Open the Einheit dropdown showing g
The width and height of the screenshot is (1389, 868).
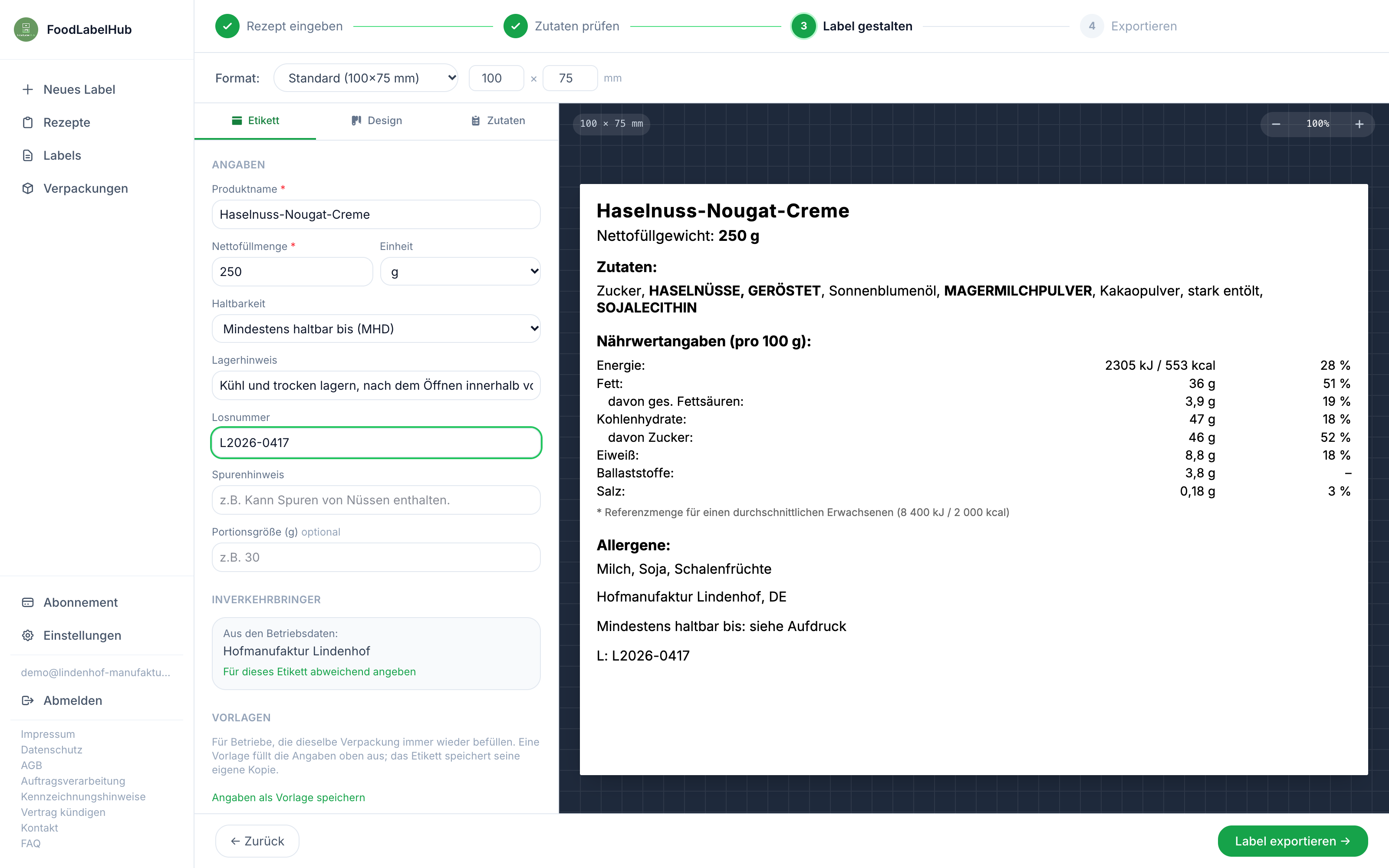coord(460,272)
